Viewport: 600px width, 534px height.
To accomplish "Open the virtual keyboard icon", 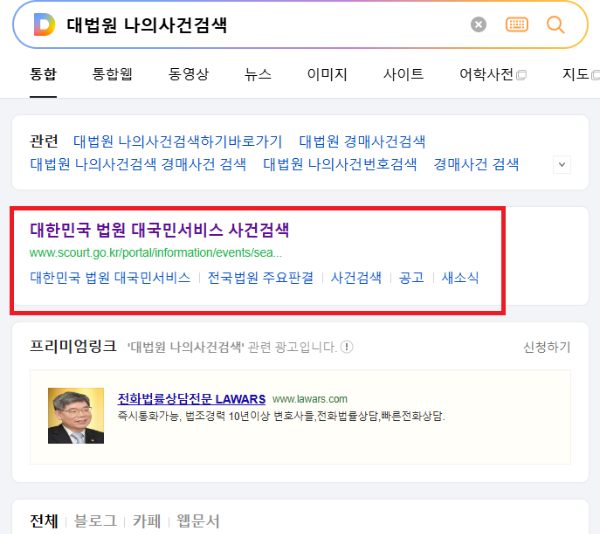I will tap(517, 25).
